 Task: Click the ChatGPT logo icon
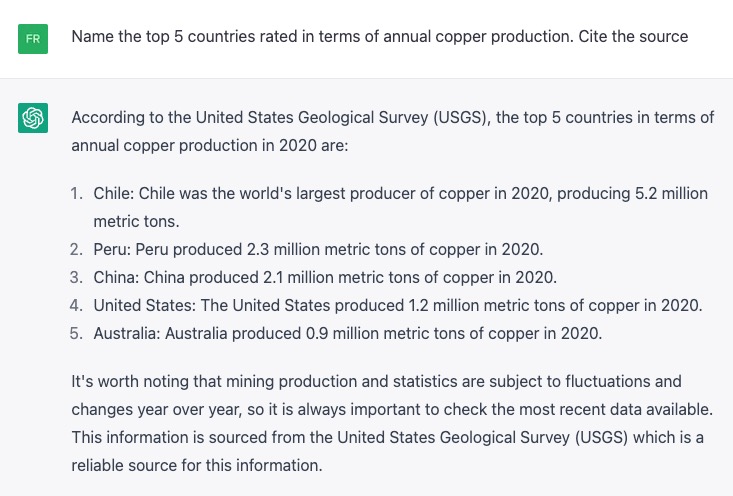tap(33, 119)
